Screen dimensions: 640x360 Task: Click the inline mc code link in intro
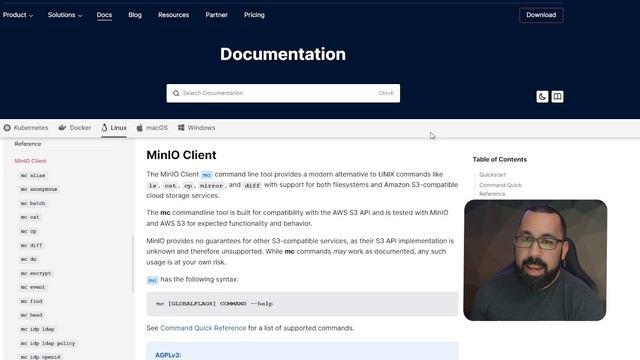coord(207,175)
